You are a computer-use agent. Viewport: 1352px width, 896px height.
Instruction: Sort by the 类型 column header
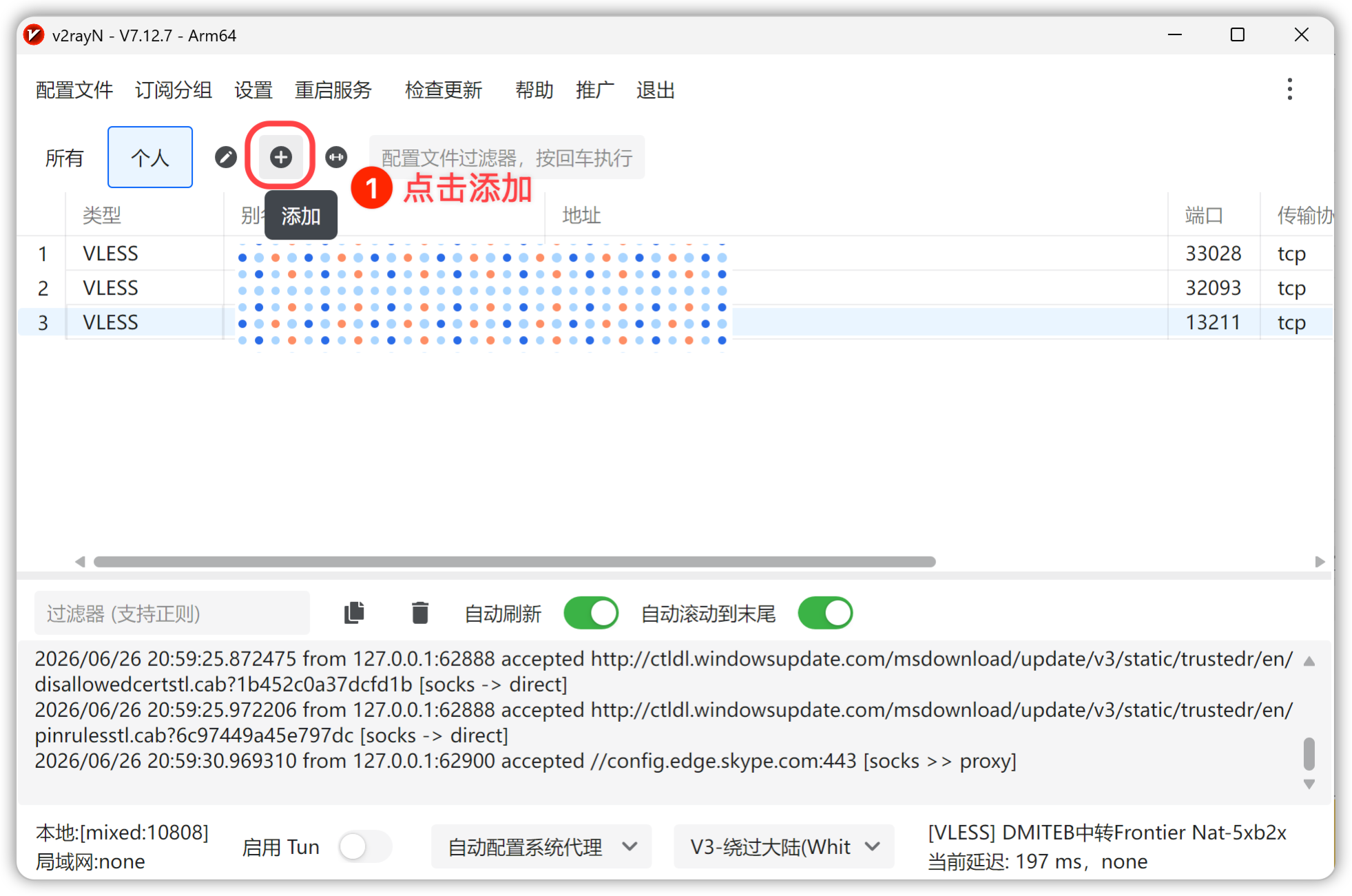[x=102, y=216]
